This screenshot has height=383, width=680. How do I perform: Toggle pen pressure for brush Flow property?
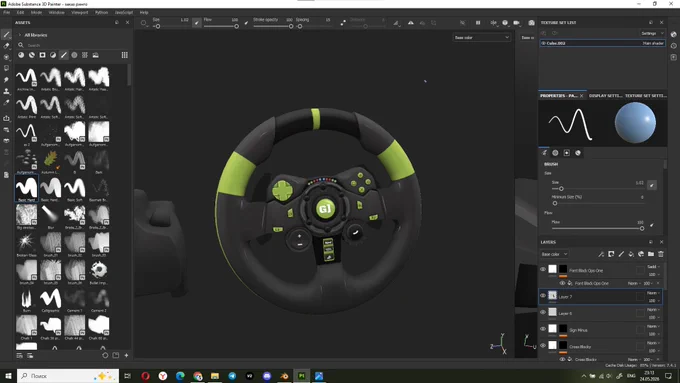(x=651, y=225)
